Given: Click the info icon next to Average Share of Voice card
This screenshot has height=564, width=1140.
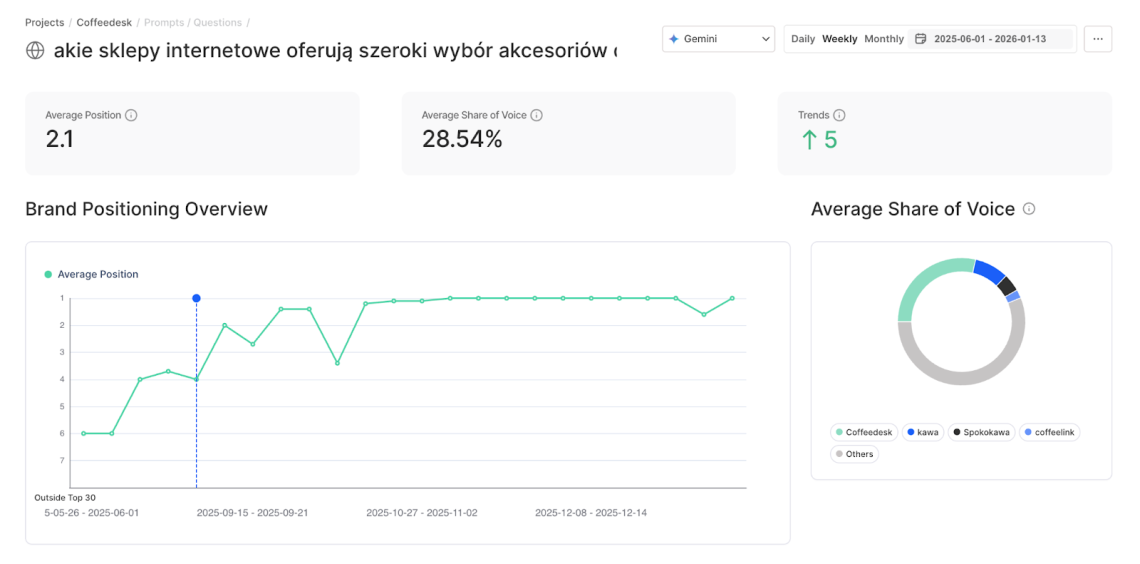Looking at the screenshot, I should 536,115.
